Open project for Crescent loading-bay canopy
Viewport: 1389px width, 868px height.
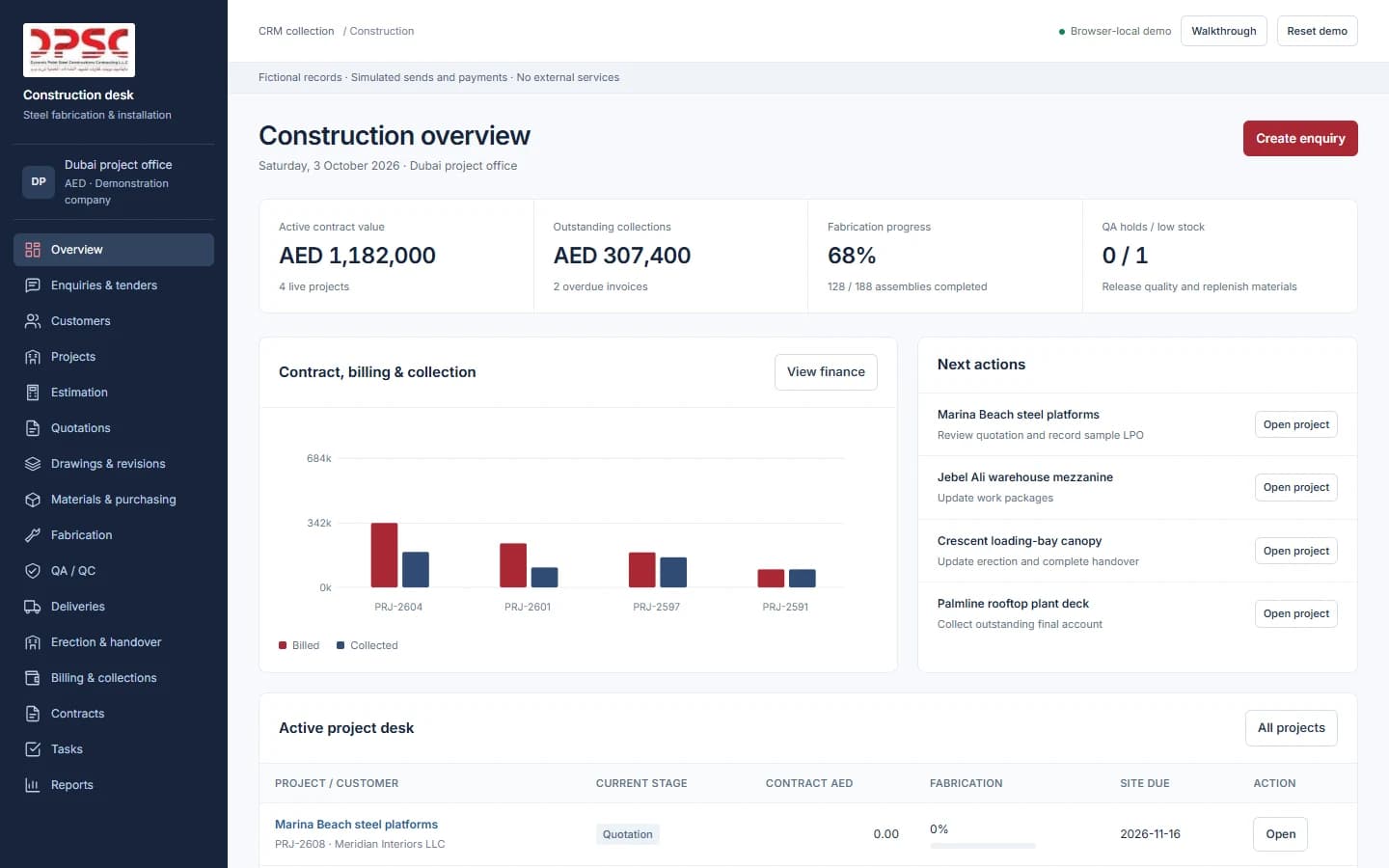point(1296,551)
